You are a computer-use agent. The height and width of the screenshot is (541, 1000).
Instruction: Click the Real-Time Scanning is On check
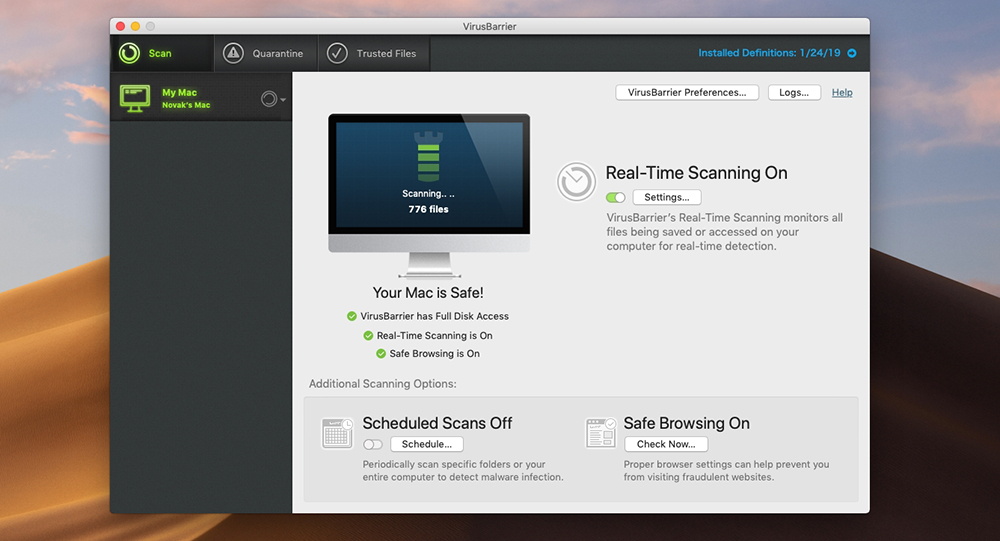click(x=368, y=335)
